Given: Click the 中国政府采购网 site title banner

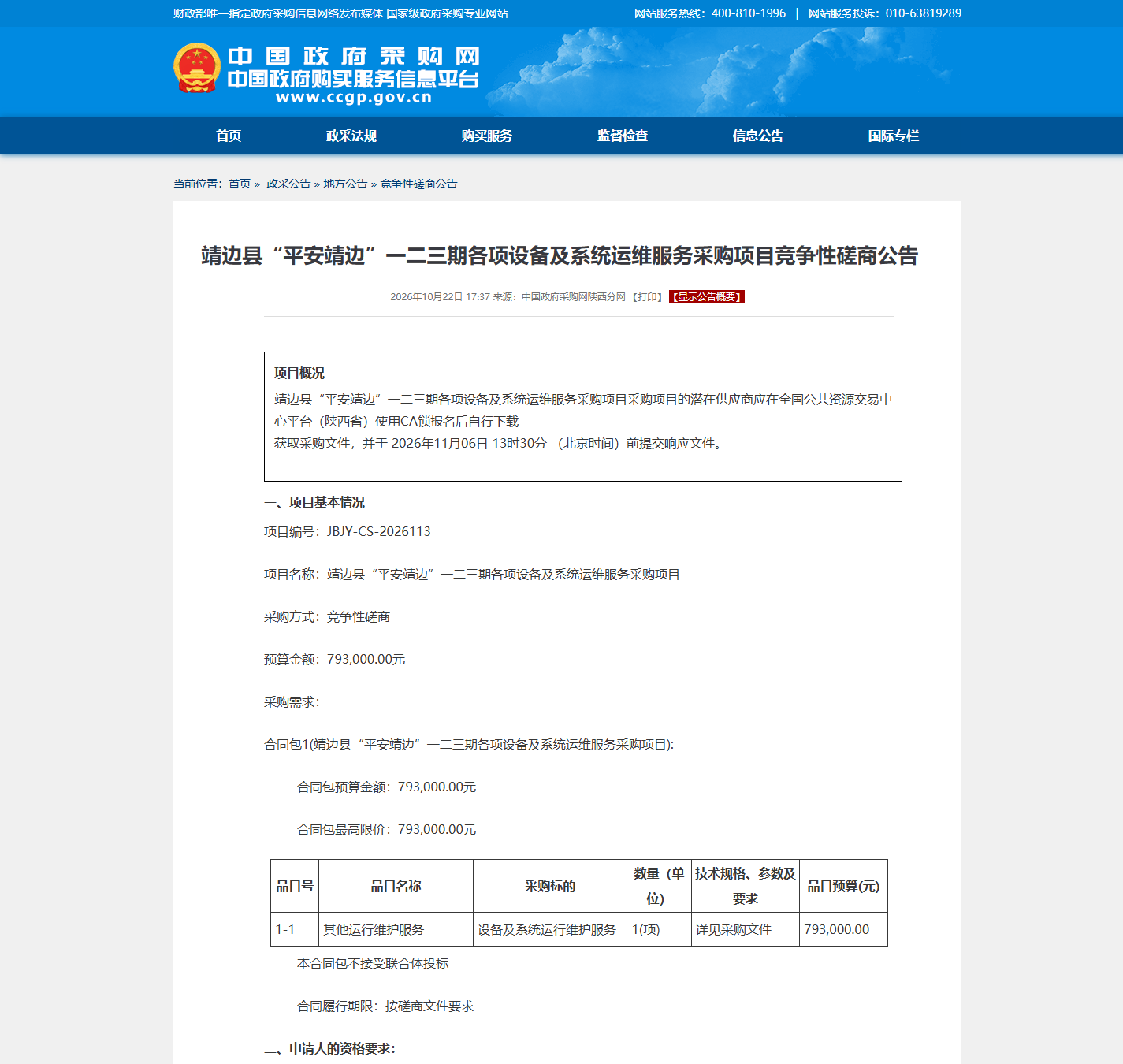Looking at the screenshot, I should [354, 57].
